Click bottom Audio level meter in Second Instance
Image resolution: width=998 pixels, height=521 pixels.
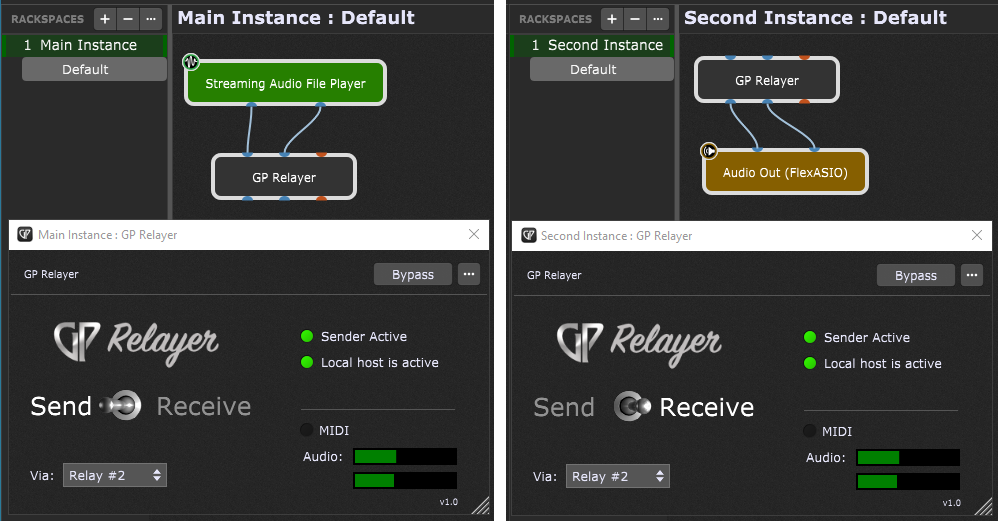click(908, 482)
